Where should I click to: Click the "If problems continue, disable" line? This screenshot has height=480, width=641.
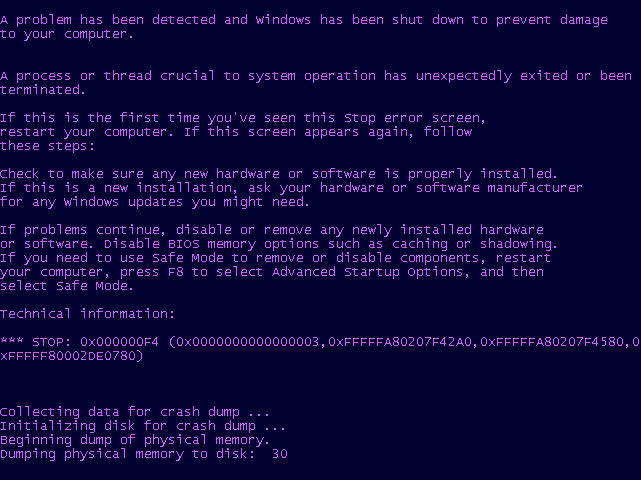tap(272, 230)
